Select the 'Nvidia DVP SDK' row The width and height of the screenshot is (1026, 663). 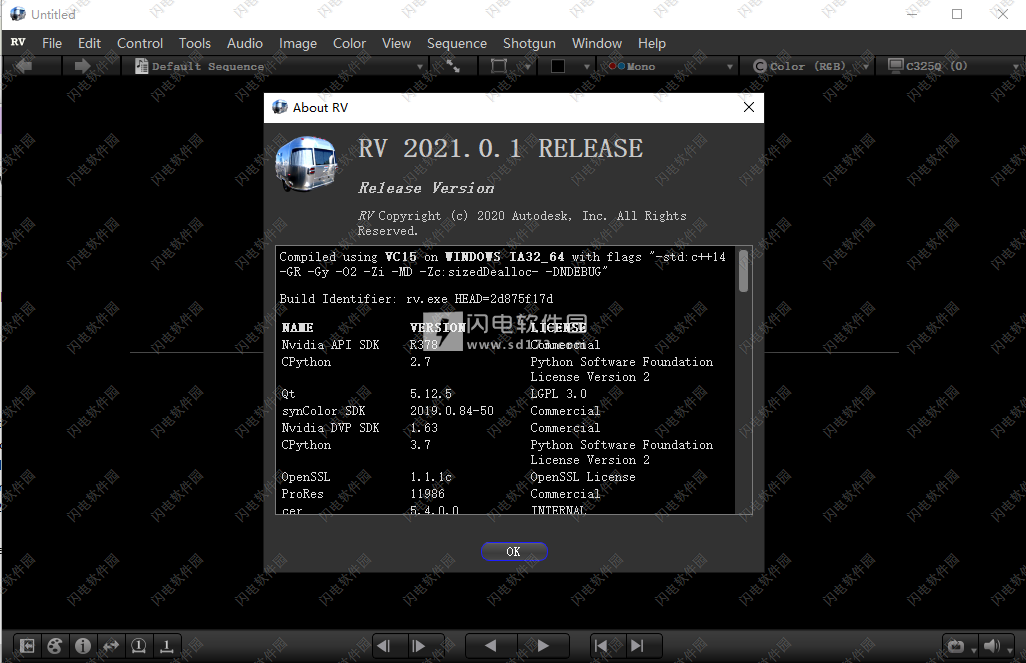coord(440,428)
